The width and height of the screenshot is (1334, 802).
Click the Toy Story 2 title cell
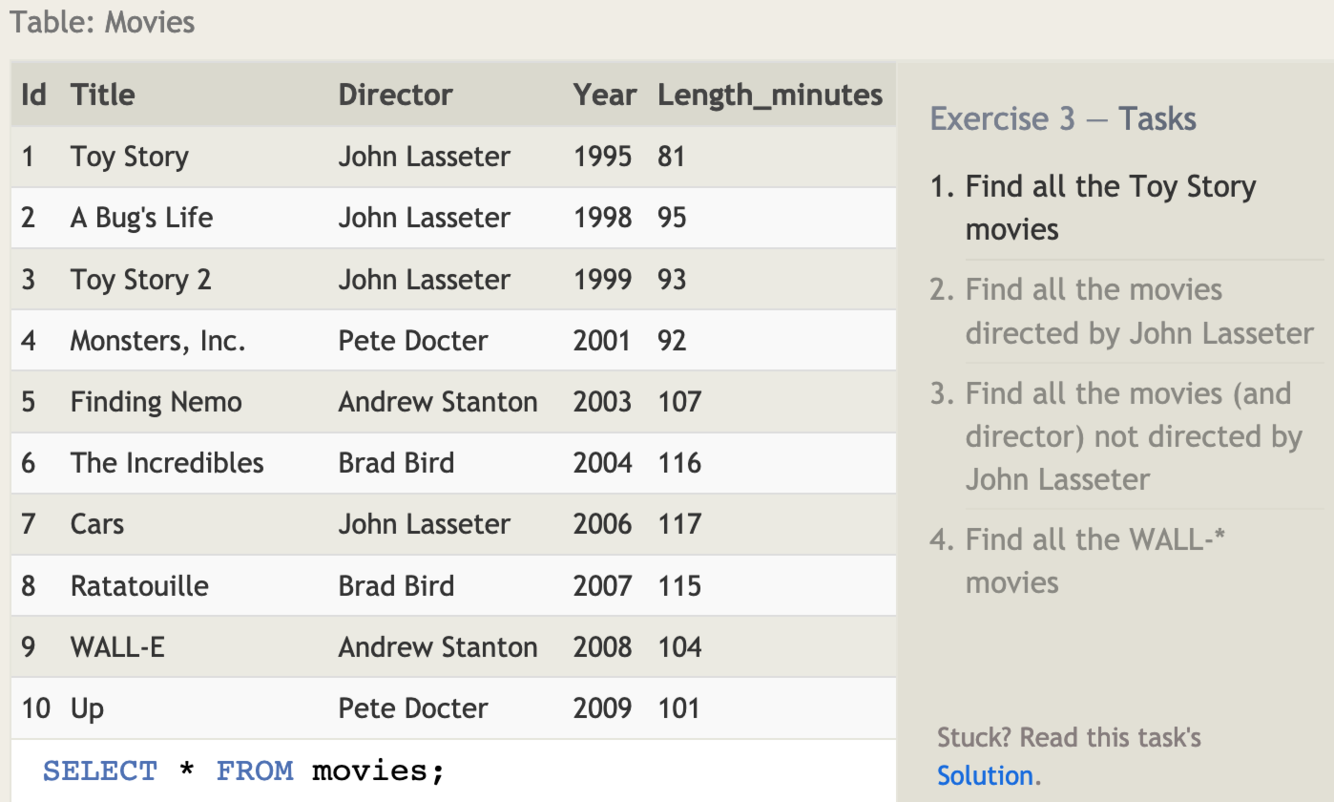(x=140, y=280)
